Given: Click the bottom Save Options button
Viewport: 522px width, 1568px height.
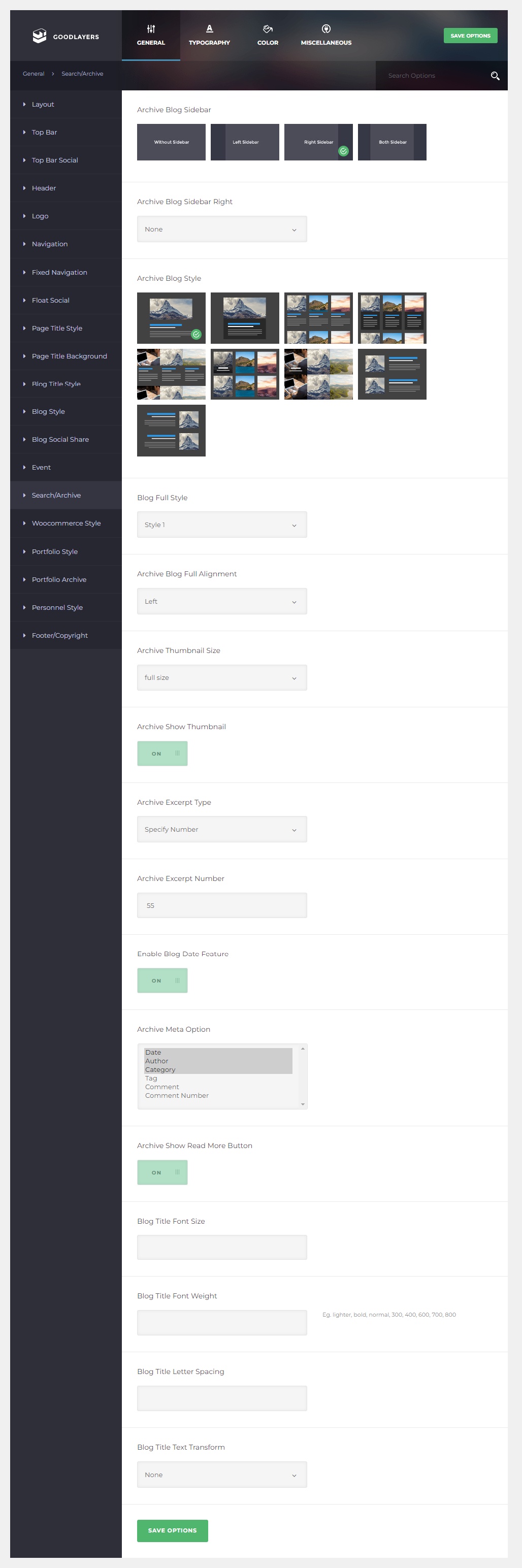Looking at the screenshot, I should [x=172, y=1530].
